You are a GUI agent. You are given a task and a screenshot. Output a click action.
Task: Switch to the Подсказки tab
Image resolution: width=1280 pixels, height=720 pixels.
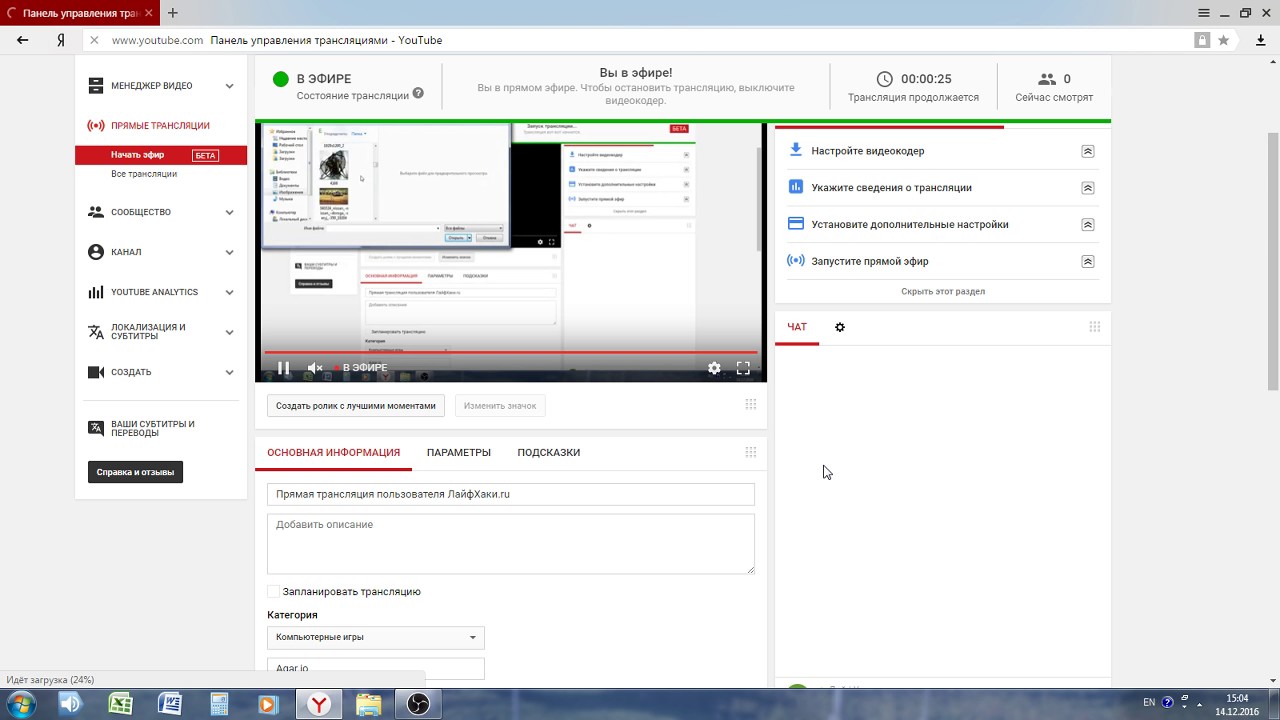point(549,452)
